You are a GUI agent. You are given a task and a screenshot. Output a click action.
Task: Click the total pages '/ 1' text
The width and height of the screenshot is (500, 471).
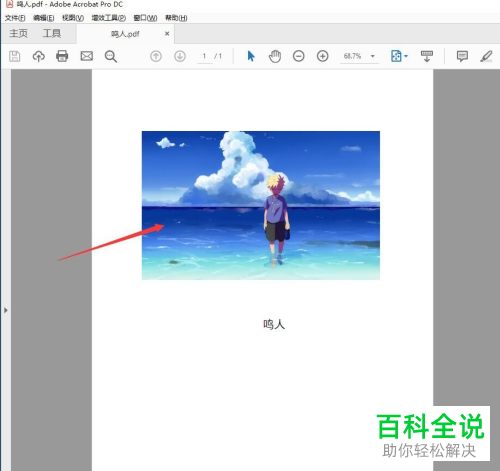coord(218,56)
